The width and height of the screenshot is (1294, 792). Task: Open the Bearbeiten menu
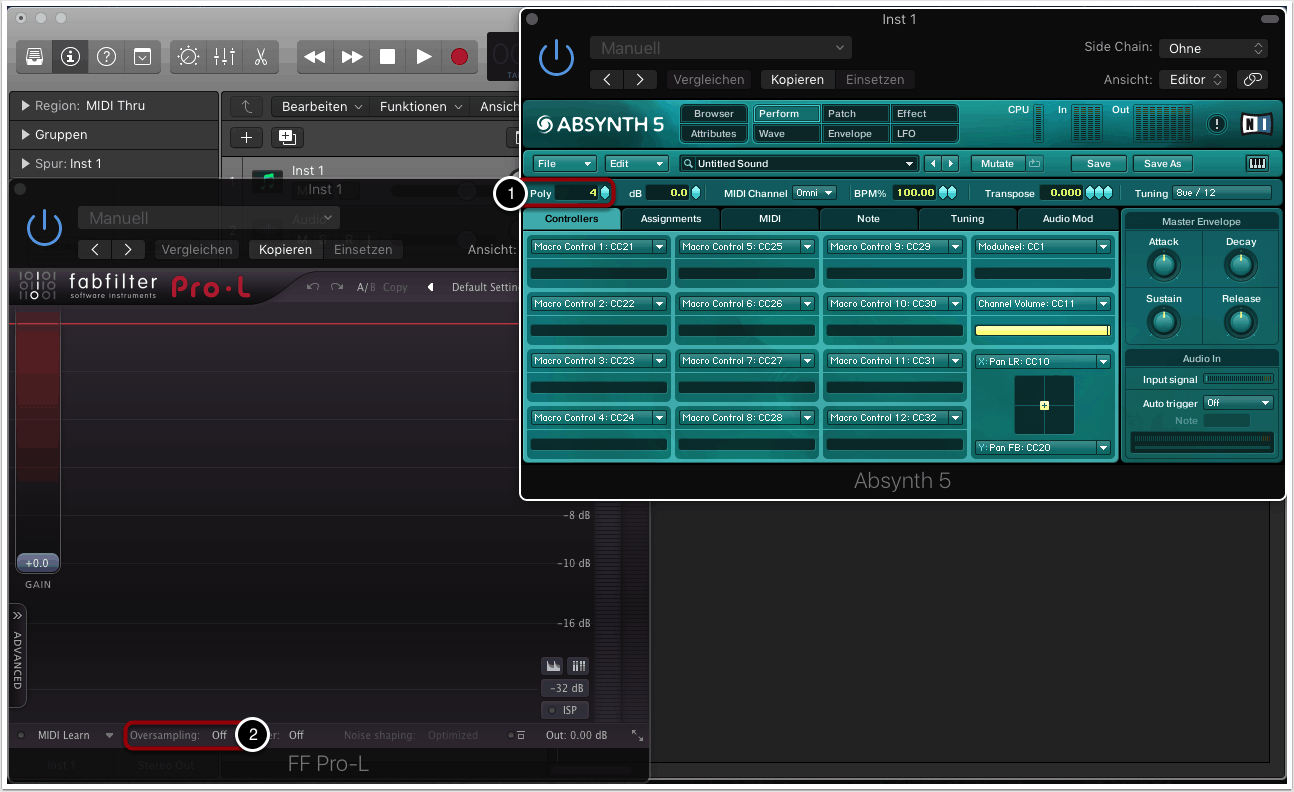[314, 107]
